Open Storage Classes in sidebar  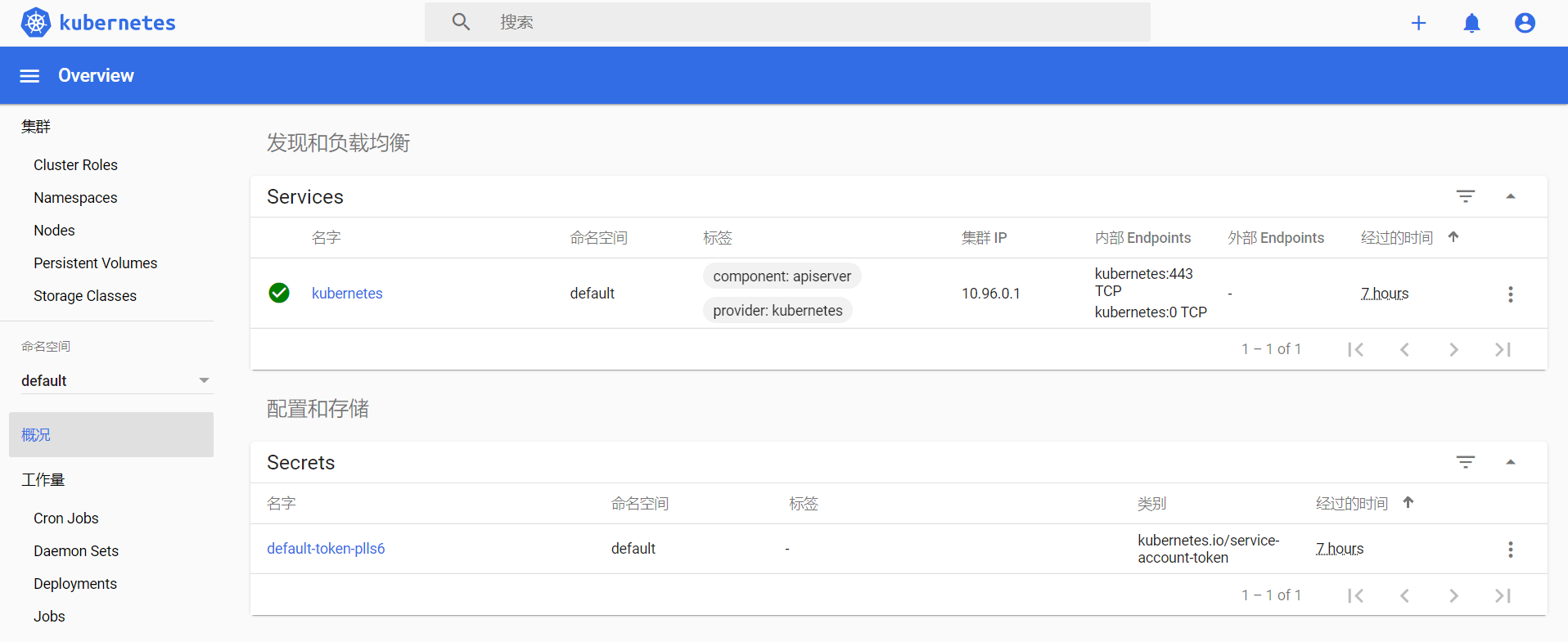(x=85, y=296)
